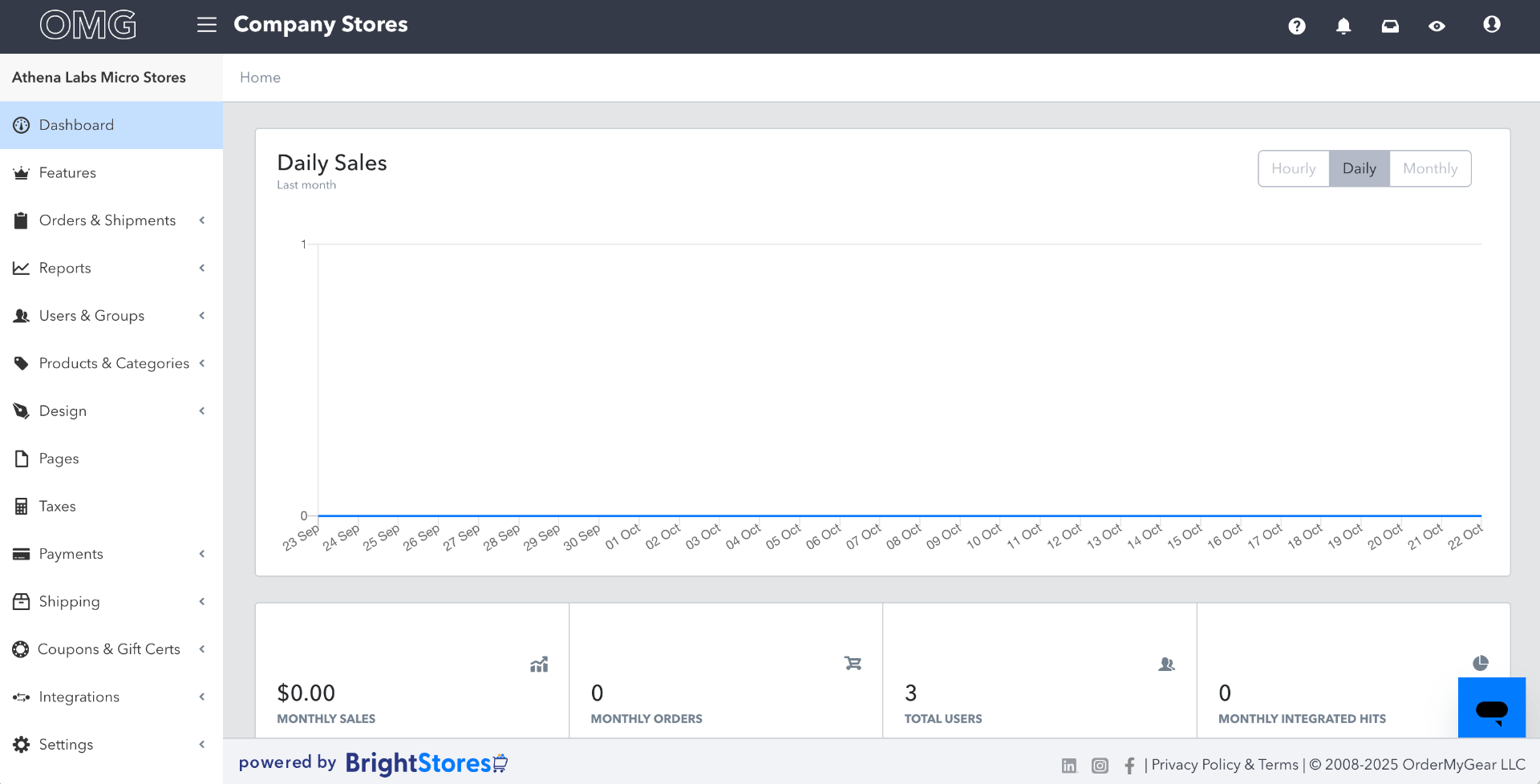Image resolution: width=1540 pixels, height=784 pixels.
Task: Switch chart to Hourly view
Action: [1293, 168]
